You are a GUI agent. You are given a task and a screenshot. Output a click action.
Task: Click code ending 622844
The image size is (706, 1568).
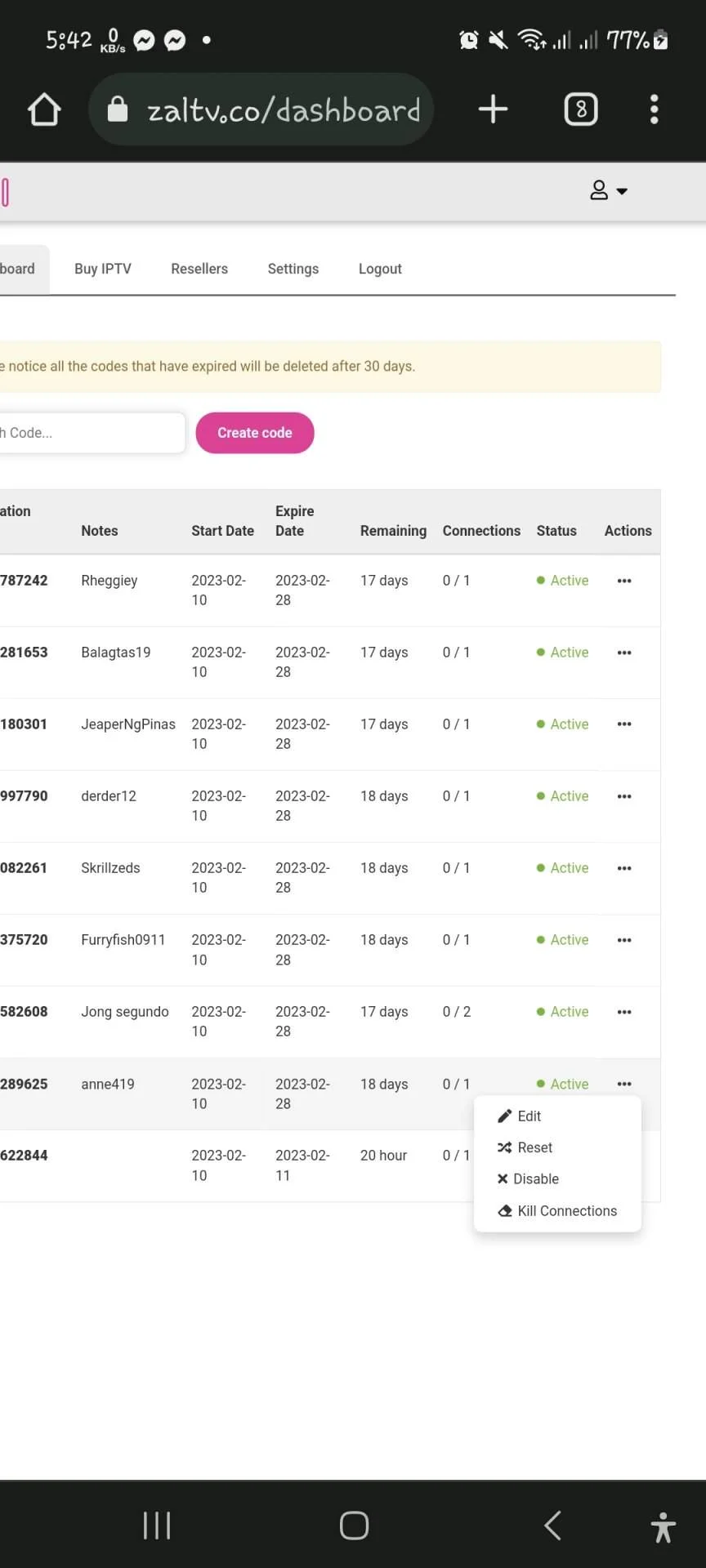24,1156
